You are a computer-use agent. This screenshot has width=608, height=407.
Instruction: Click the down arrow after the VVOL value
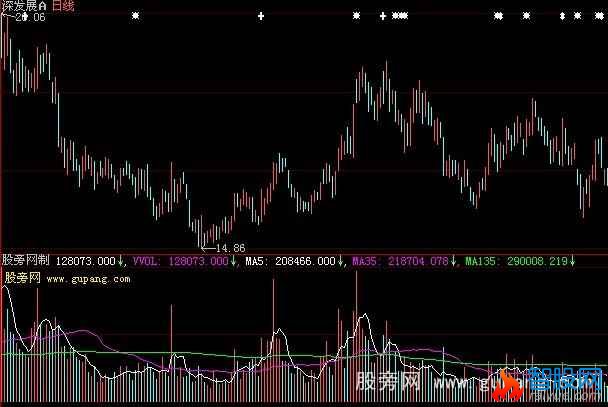pyautogui.click(x=233, y=261)
